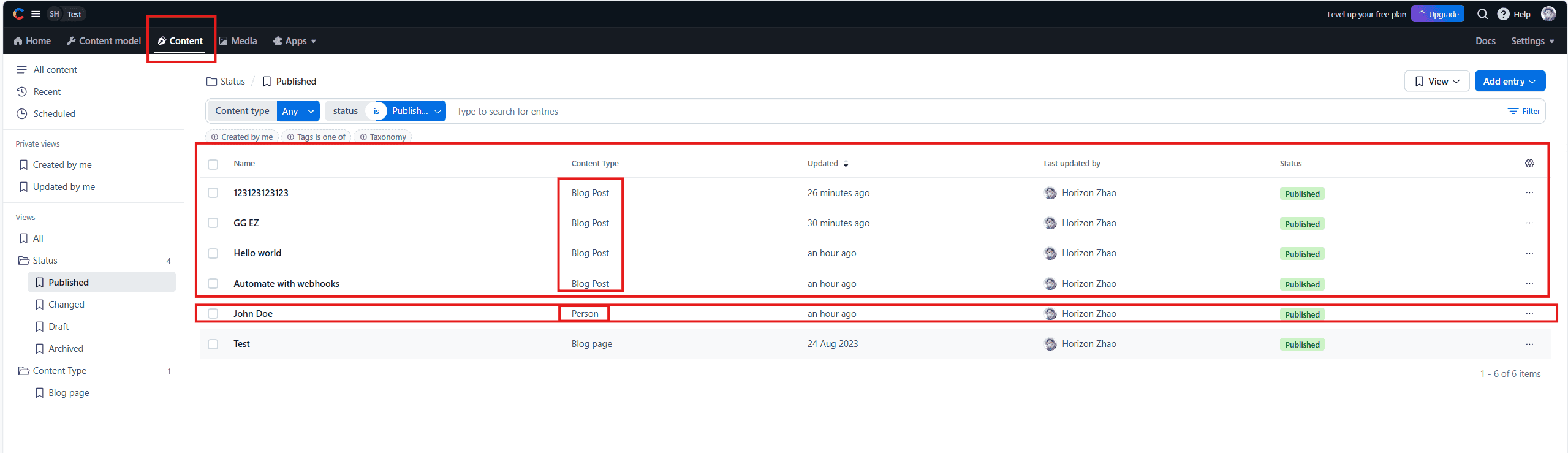Open the GG EZ entry

click(246, 223)
